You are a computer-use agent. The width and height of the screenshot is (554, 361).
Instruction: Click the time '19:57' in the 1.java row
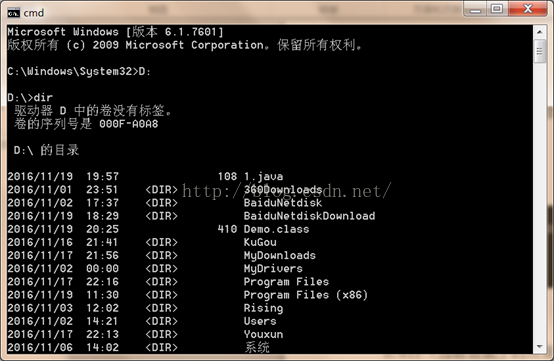point(102,177)
